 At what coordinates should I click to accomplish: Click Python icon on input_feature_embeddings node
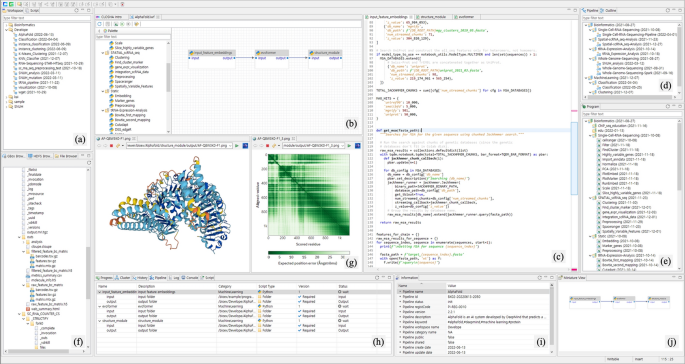pyautogui.click(x=191, y=53)
